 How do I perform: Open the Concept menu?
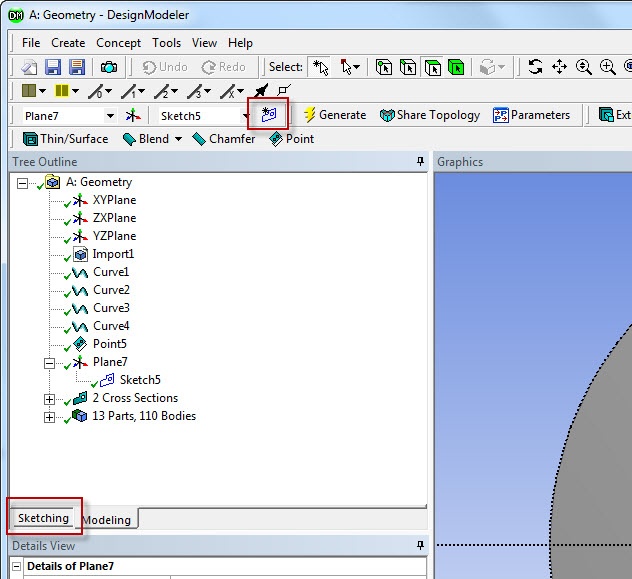click(118, 43)
